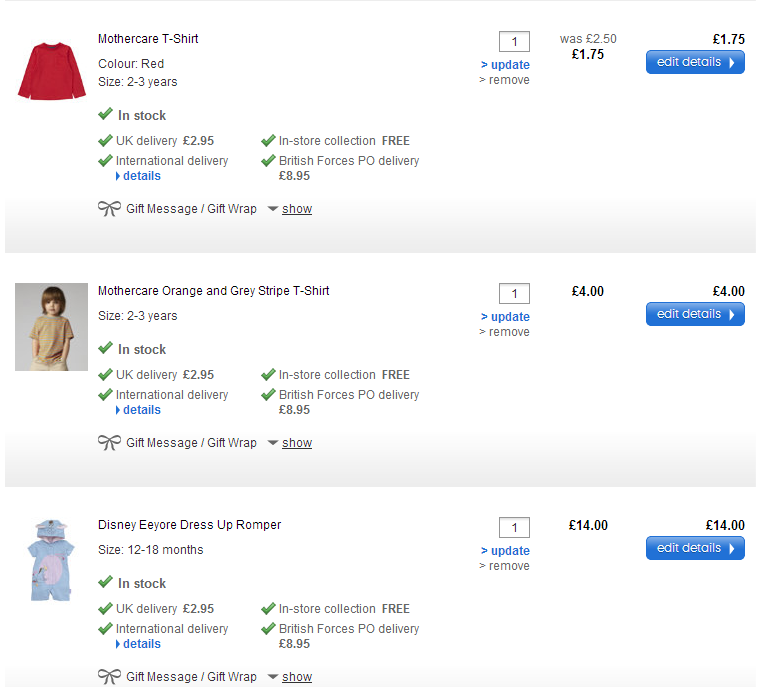This screenshot has width=764, height=687.
Task: Click the gift bow icon for Eeyore Romper
Action: pyautogui.click(x=109, y=677)
